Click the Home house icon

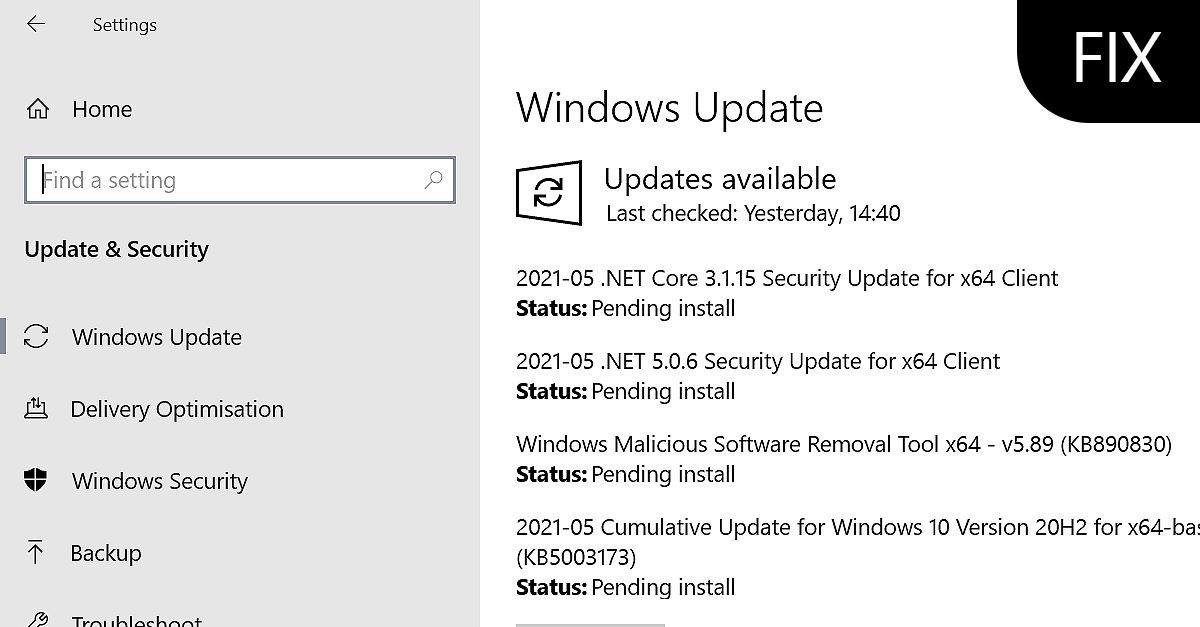pyautogui.click(x=37, y=108)
